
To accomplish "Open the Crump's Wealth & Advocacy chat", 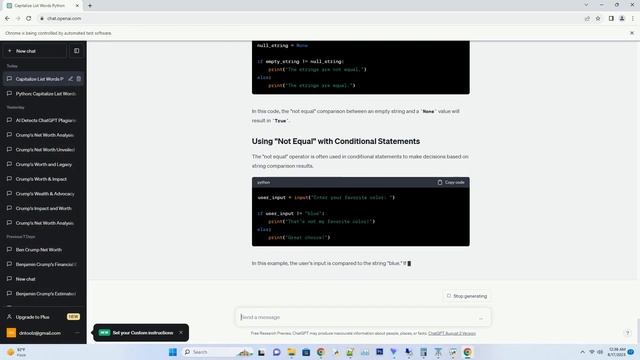I will pyautogui.click(x=43, y=194).
